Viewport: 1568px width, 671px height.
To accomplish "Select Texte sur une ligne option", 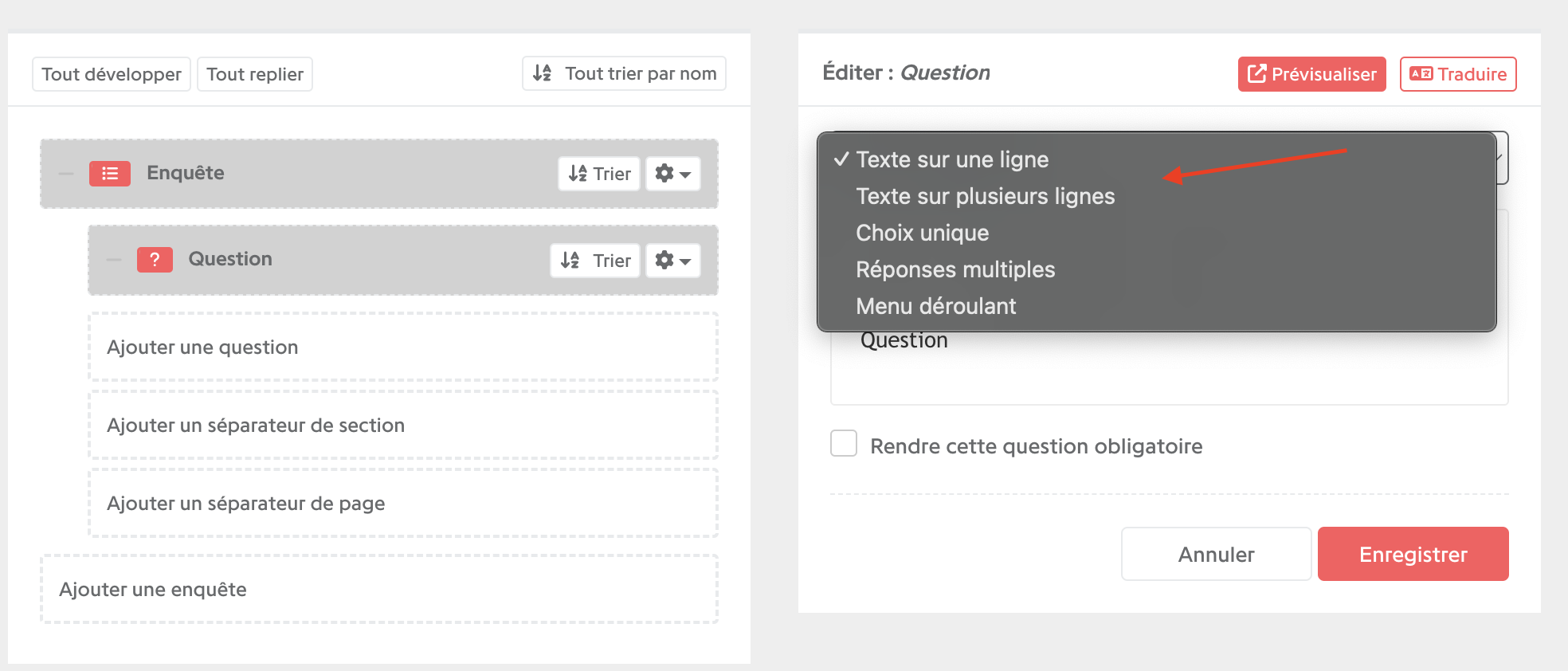I will [1157, 159].
